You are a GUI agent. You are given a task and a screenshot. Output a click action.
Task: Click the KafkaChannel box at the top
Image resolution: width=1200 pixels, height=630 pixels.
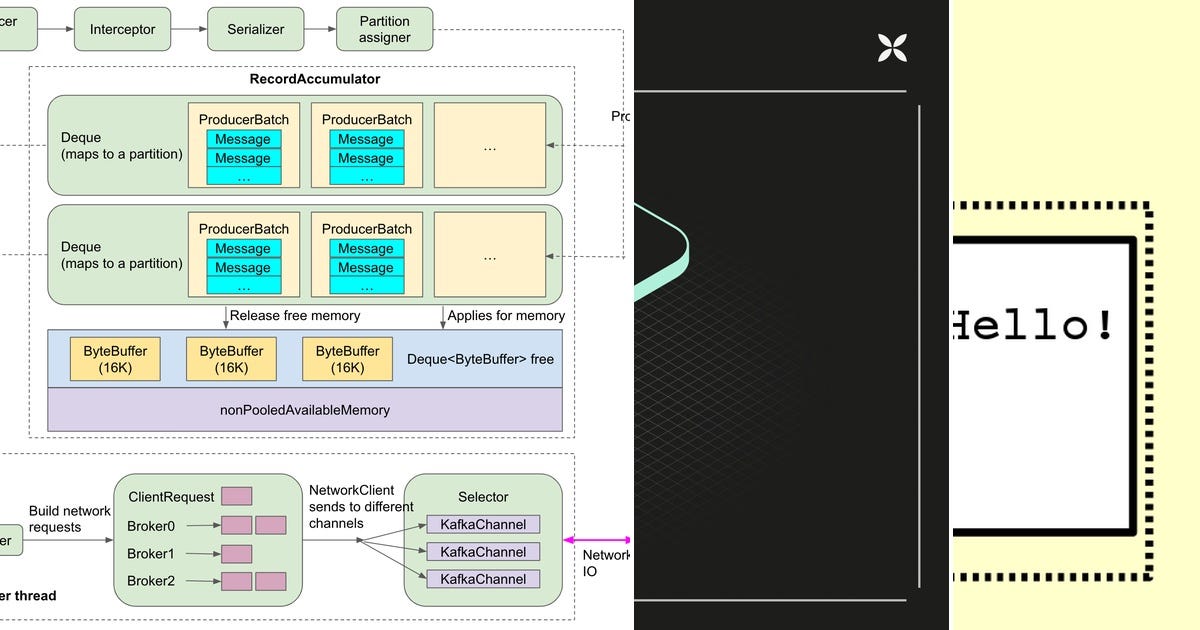pos(483,524)
